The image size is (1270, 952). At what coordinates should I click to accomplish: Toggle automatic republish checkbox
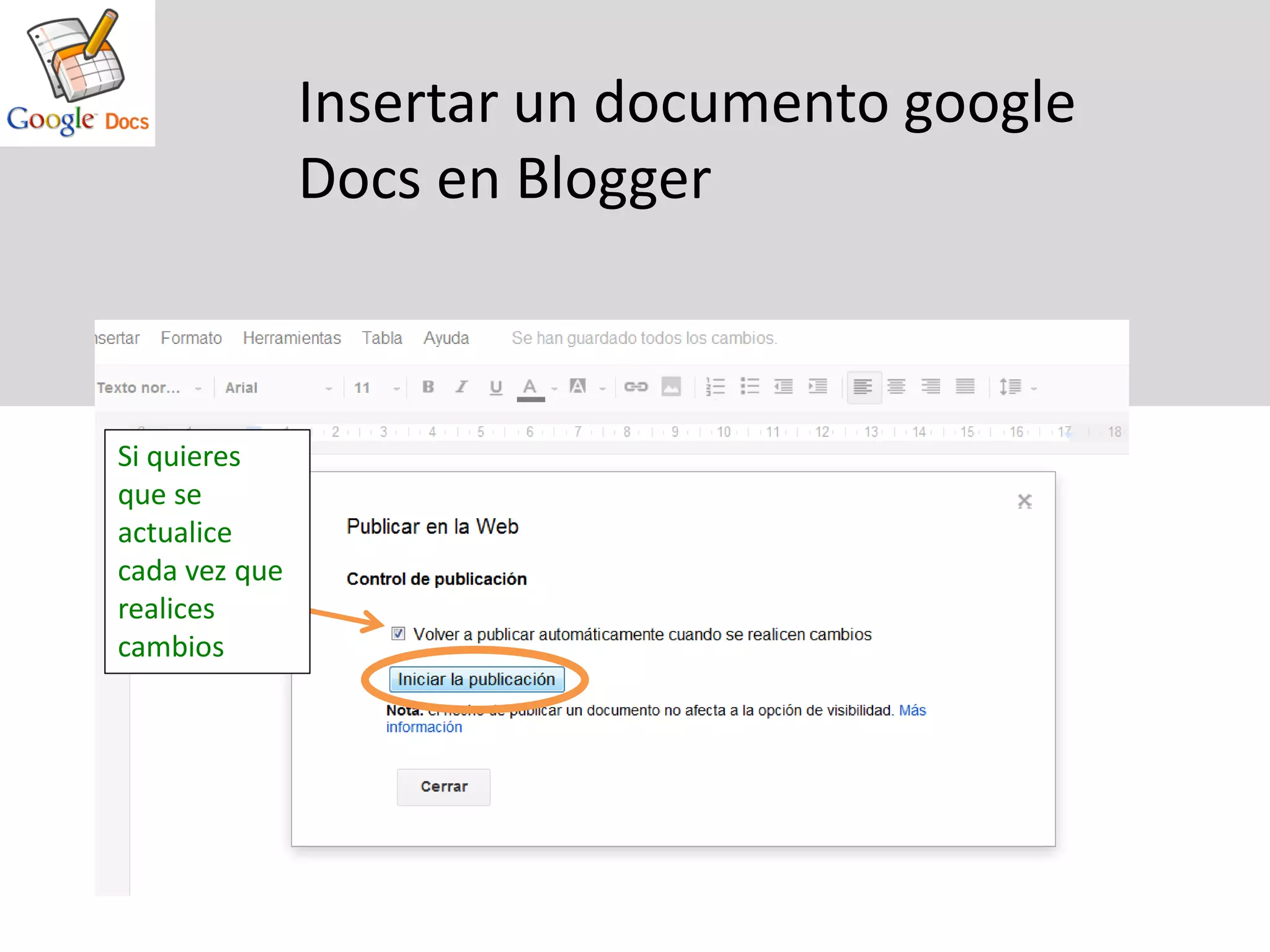coord(398,633)
